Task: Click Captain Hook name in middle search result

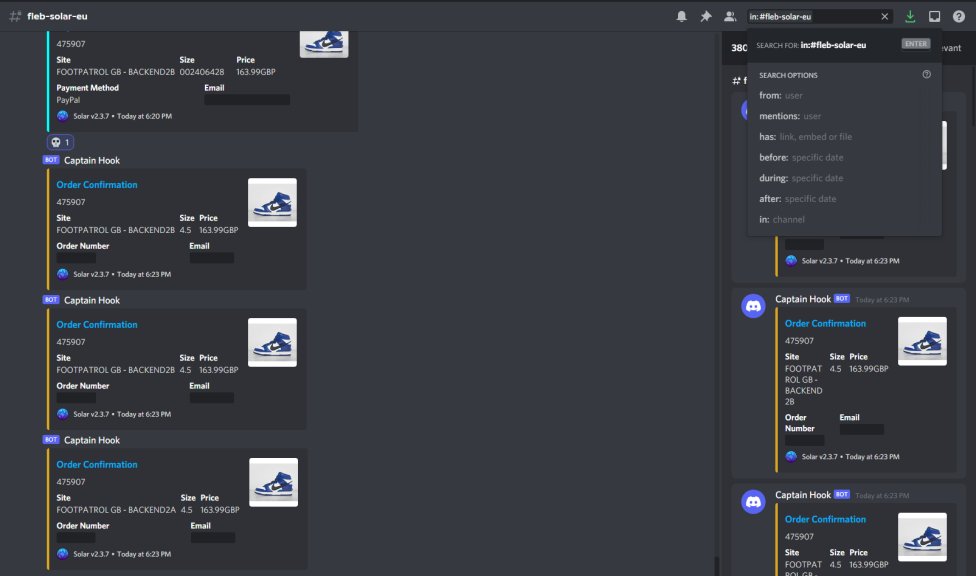Action: click(x=802, y=299)
